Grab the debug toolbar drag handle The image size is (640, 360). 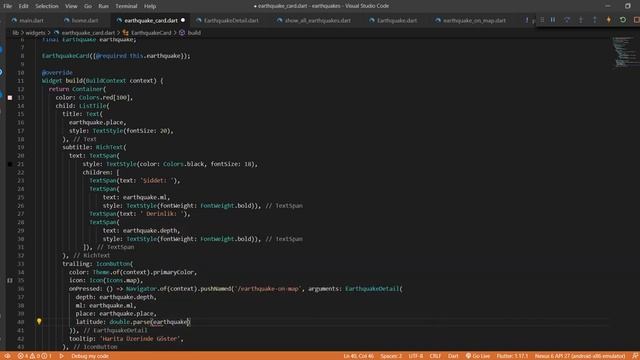[542, 20]
